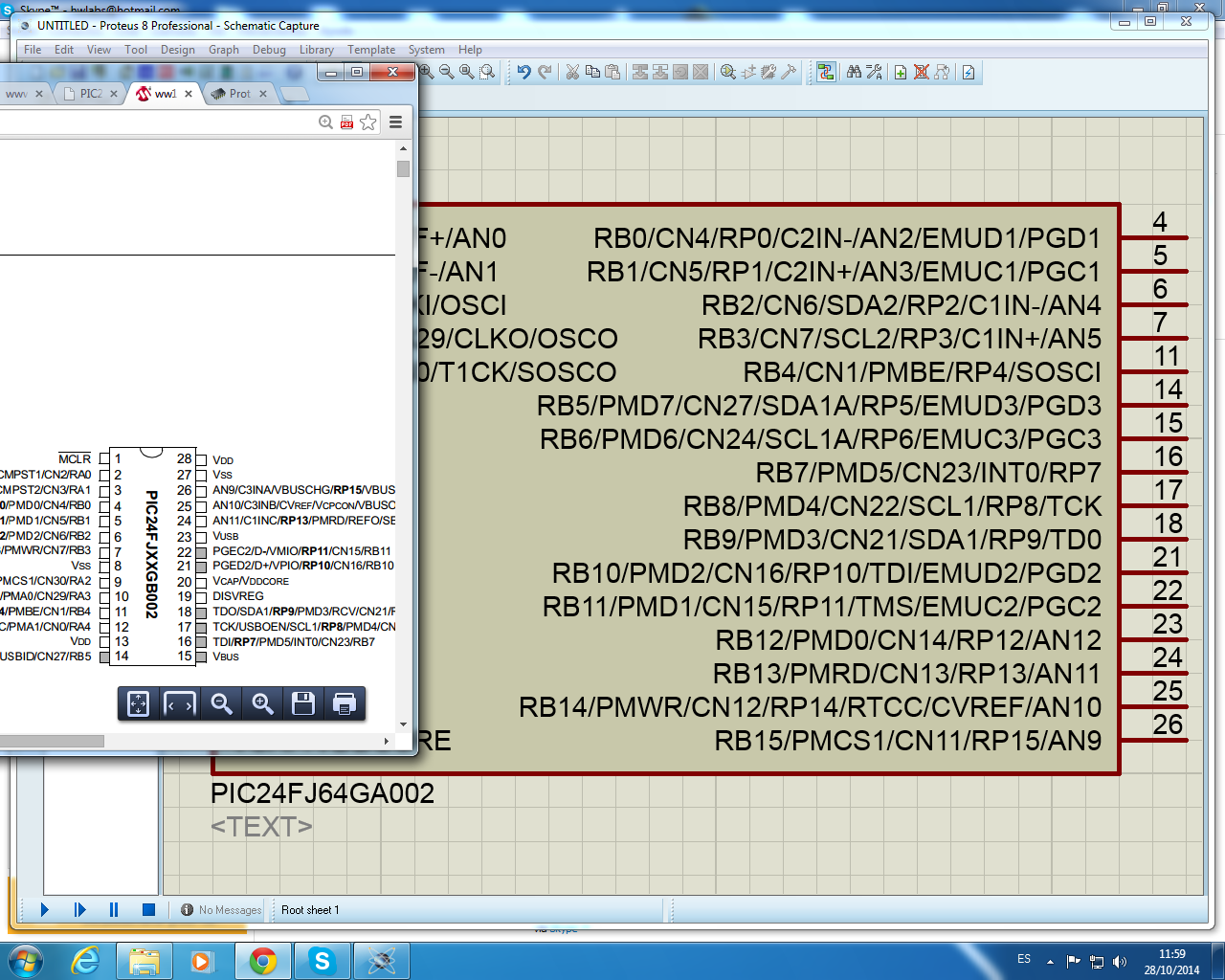Toggle the Wire Autorouter icon
Viewport: 1225px width, 980px height.
(x=826, y=72)
